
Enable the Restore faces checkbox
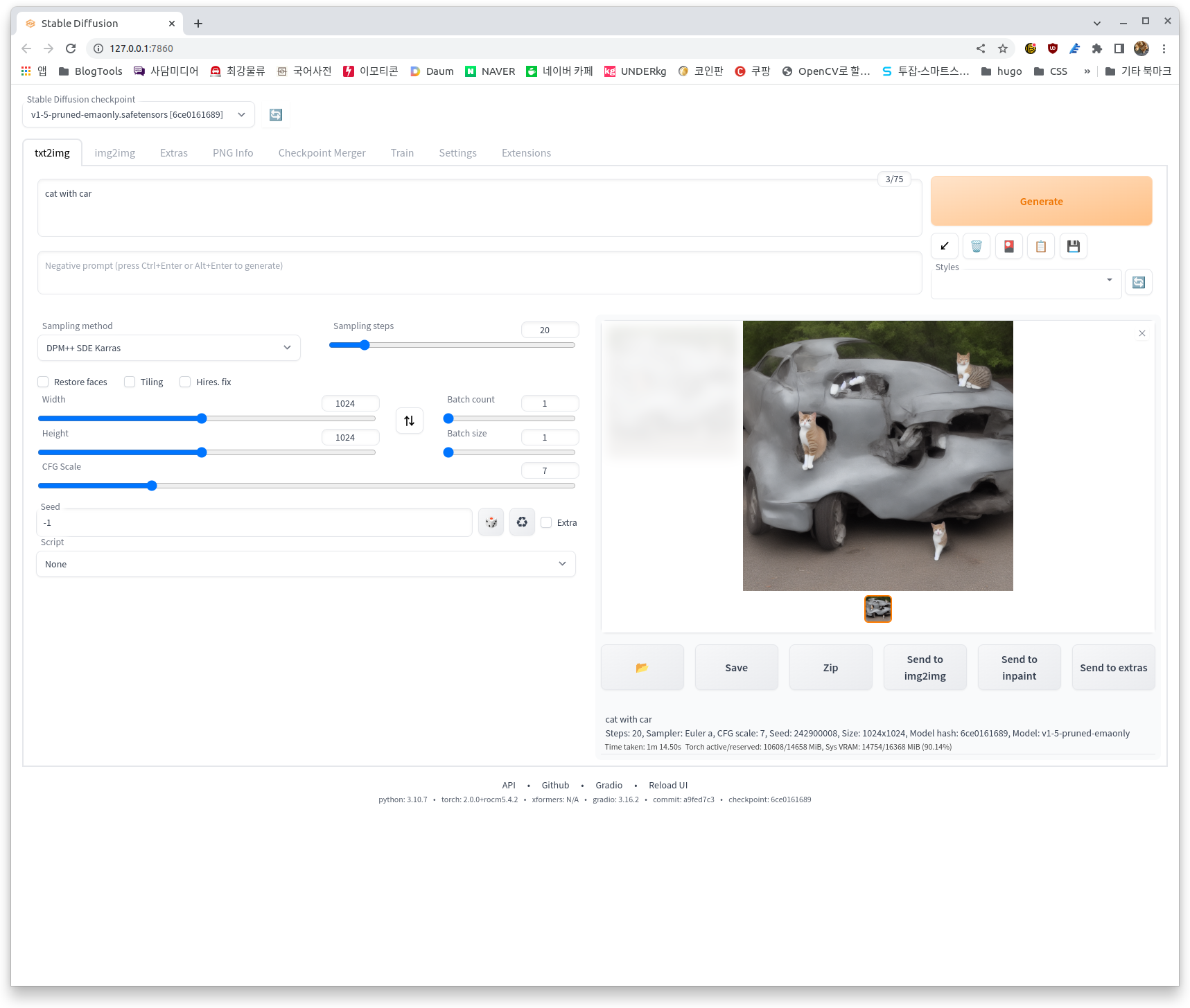coord(44,382)
